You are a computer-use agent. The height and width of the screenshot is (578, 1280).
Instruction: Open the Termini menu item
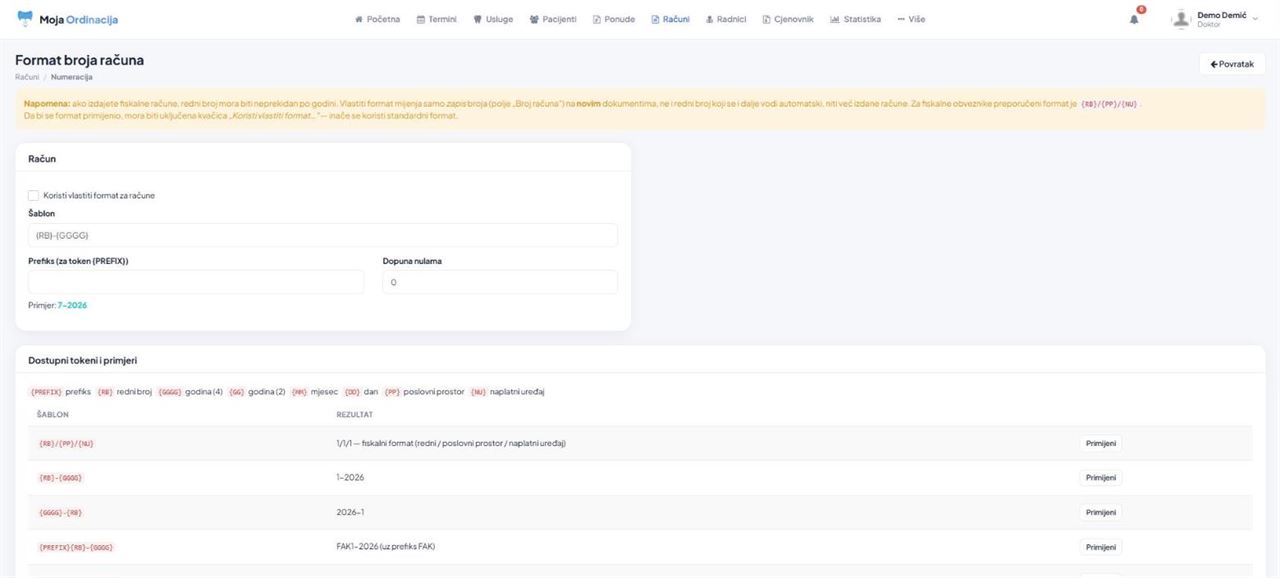point(436,19)
